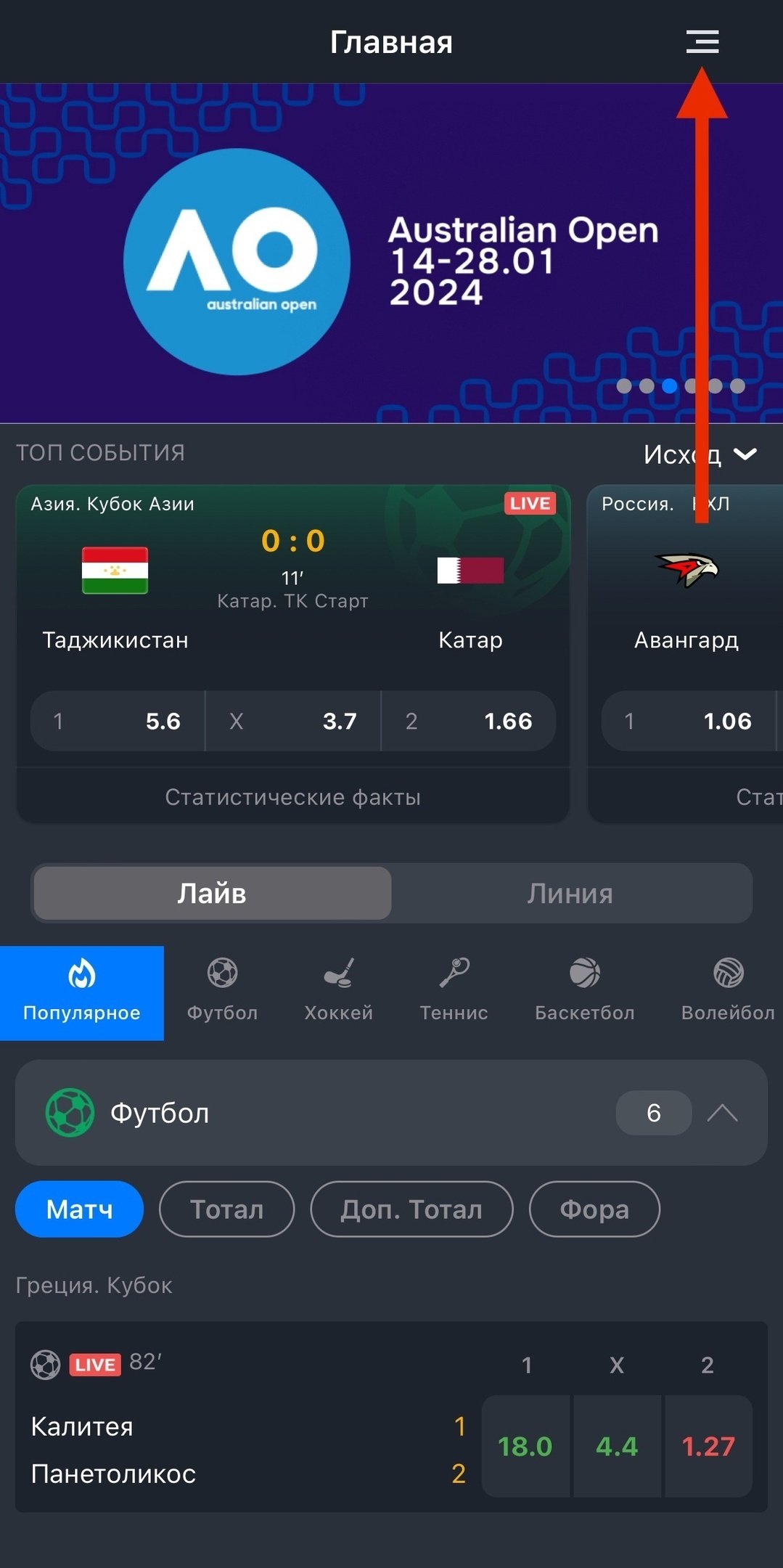
Task: Tap the Авангард team eagle logo
Action: 686,570
